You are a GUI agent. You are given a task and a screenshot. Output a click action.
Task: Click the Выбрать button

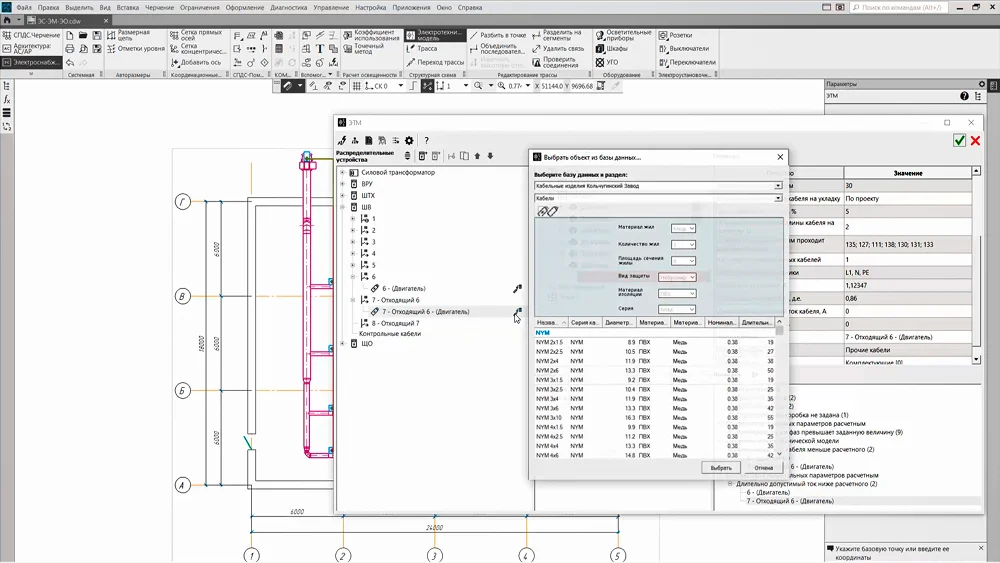721,467
